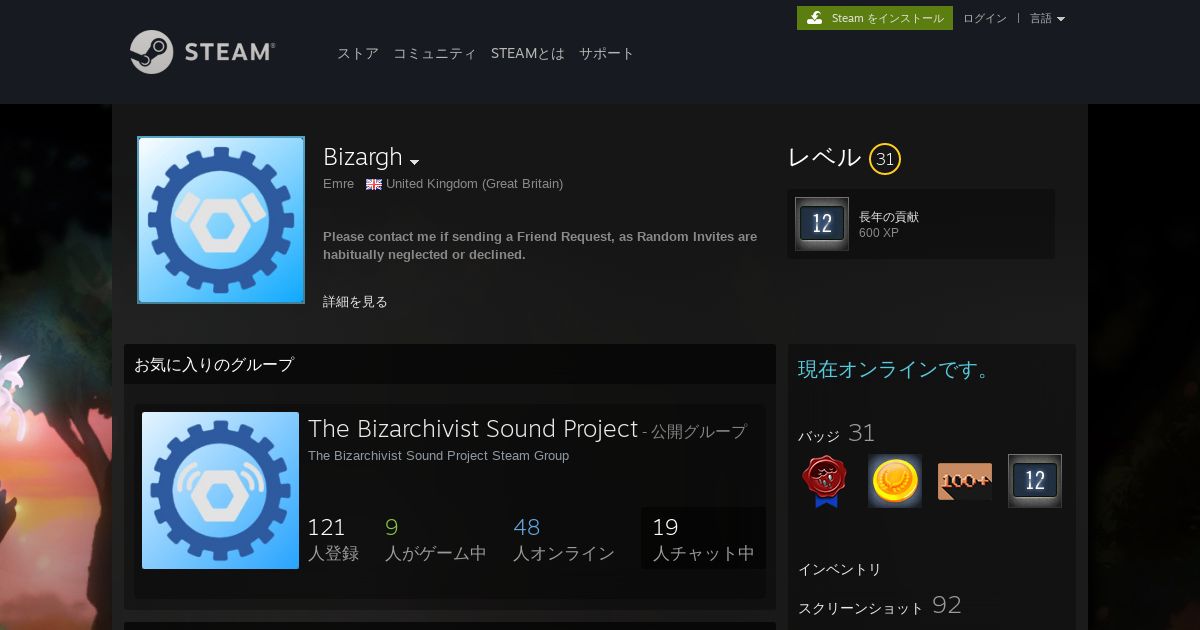Click the level 31 circle badge

885,159
